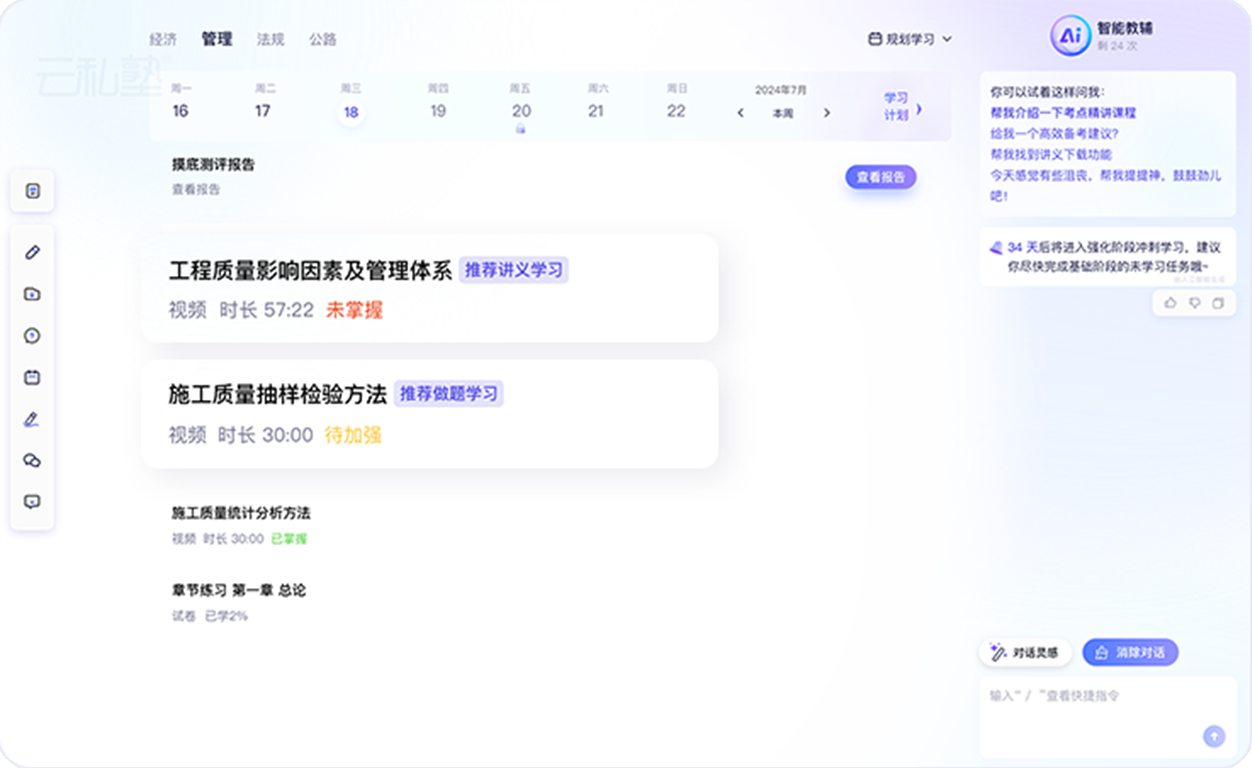Viewport: 1252px width, 768px height.
Task: Click the thumbs-up icon under AI message
Action: click(x=1171, y=303)
